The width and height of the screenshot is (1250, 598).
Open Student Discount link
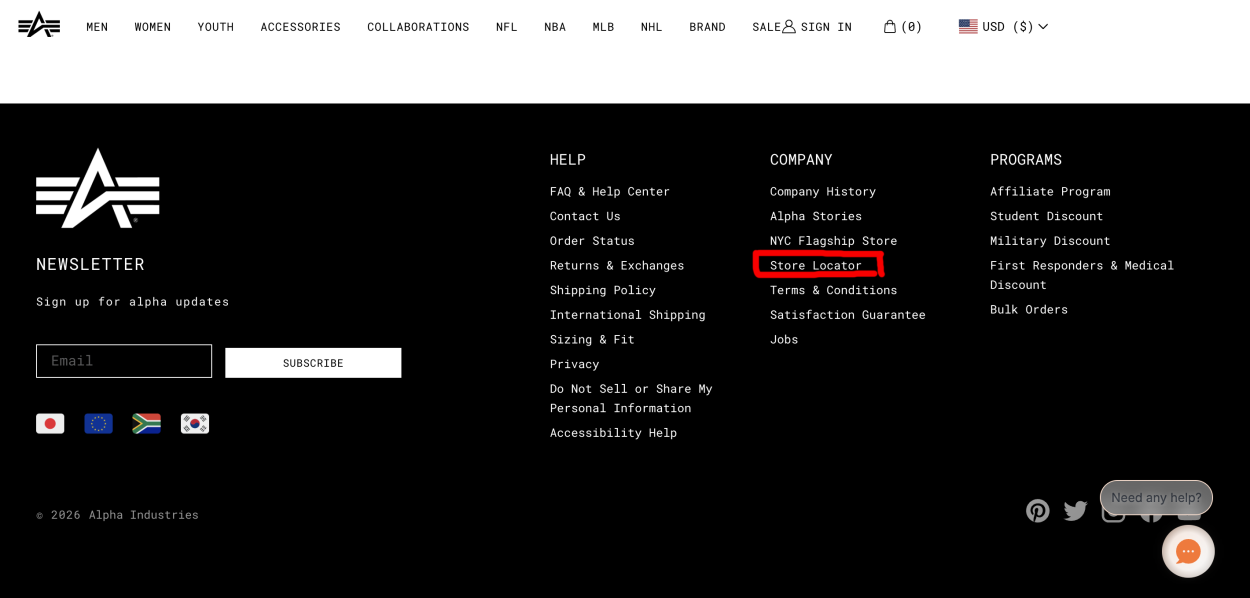point(1047,216)
